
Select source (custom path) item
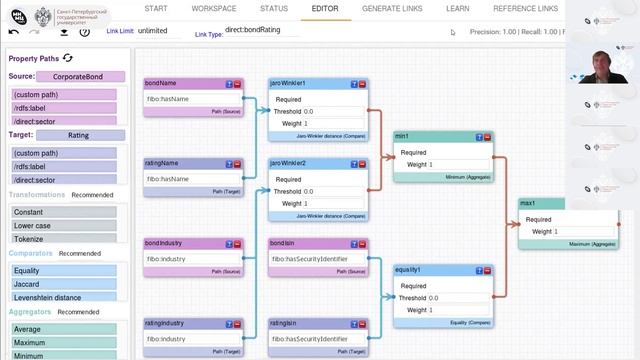click(x=64, y=95)
